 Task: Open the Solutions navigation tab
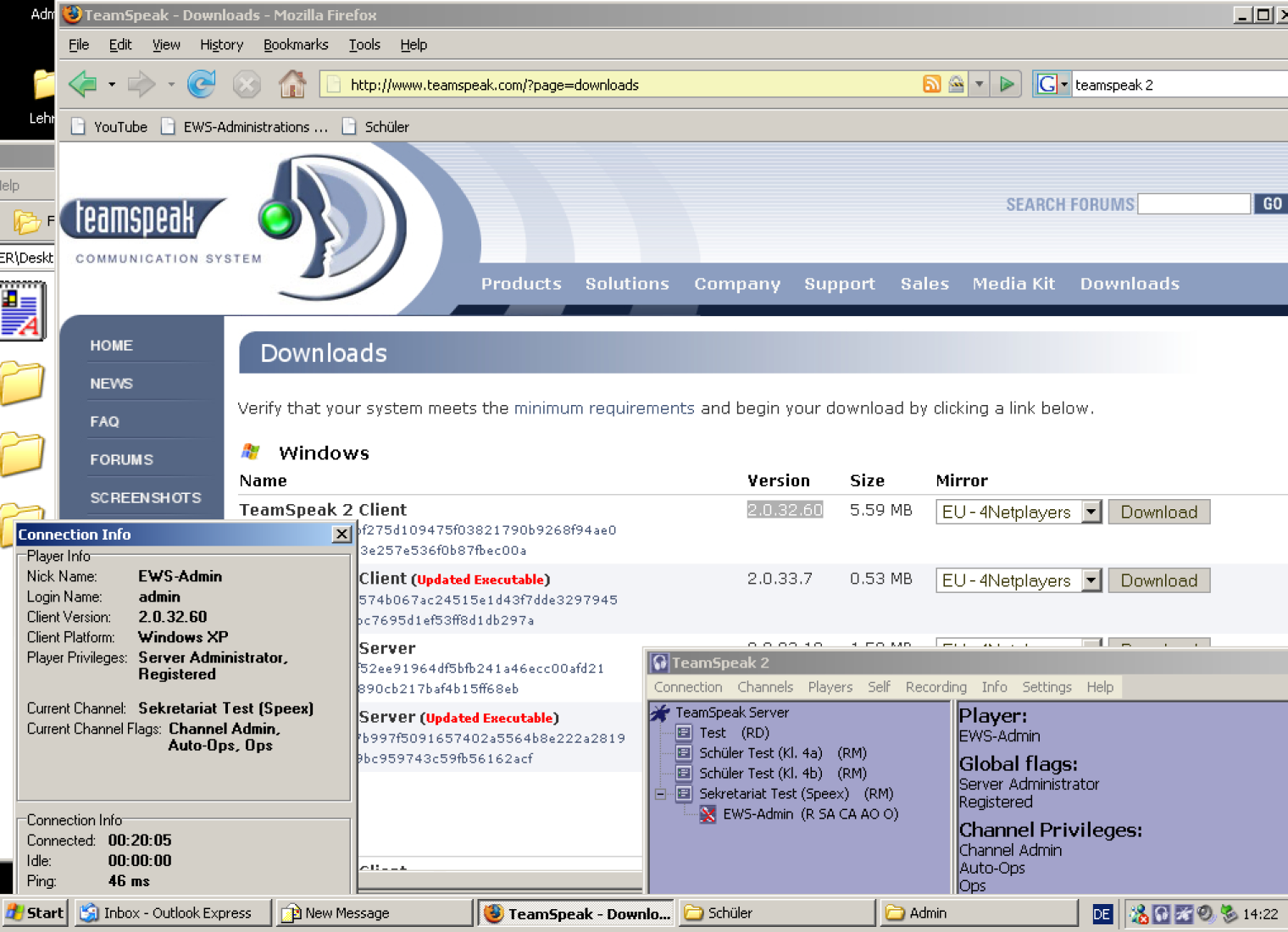627,284
